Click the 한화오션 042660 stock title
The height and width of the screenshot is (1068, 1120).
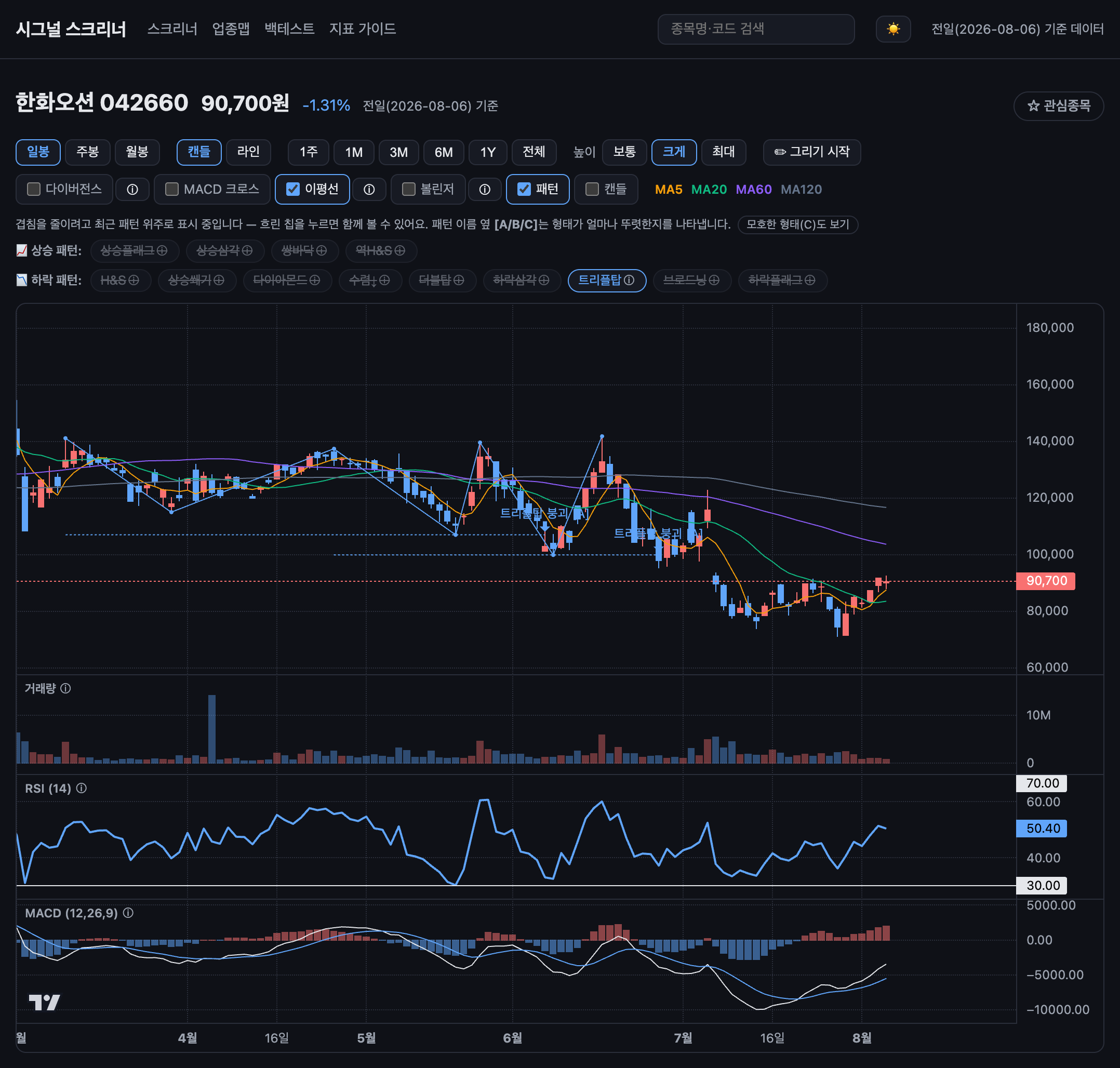102,103
